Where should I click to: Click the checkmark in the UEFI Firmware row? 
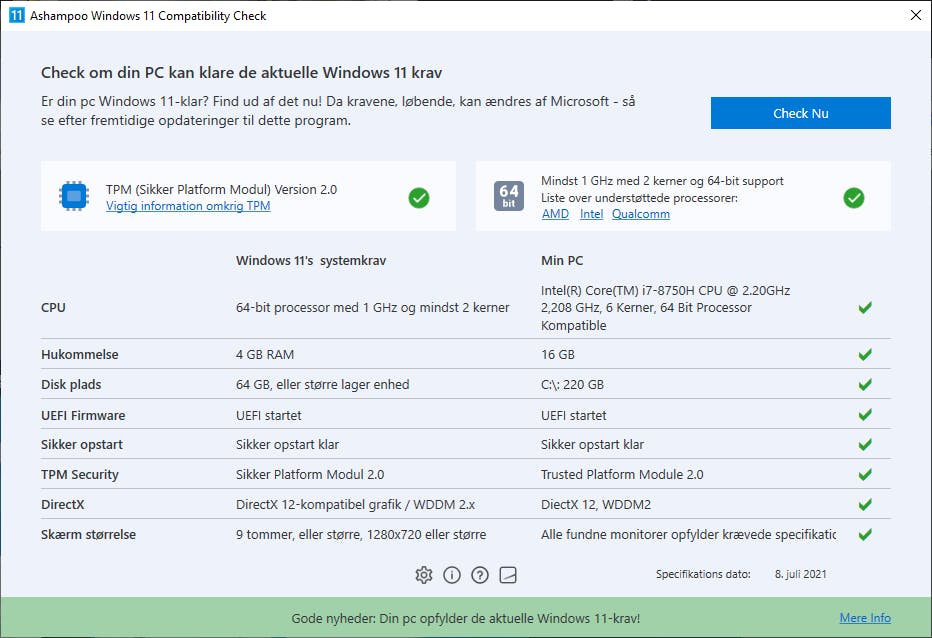(865, 414)
